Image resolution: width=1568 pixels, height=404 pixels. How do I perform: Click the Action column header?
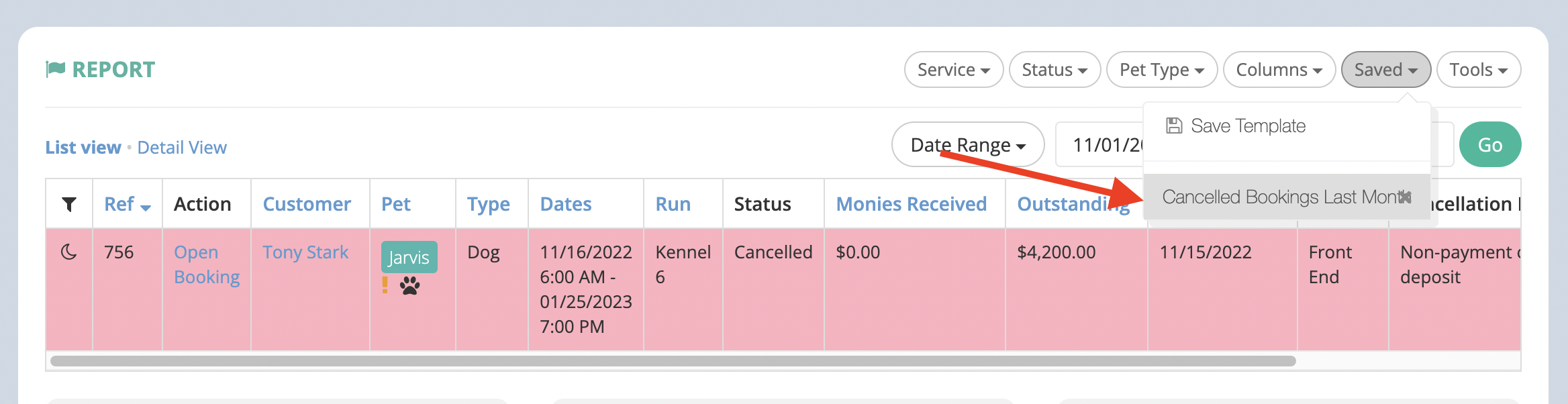pos(203,204)
